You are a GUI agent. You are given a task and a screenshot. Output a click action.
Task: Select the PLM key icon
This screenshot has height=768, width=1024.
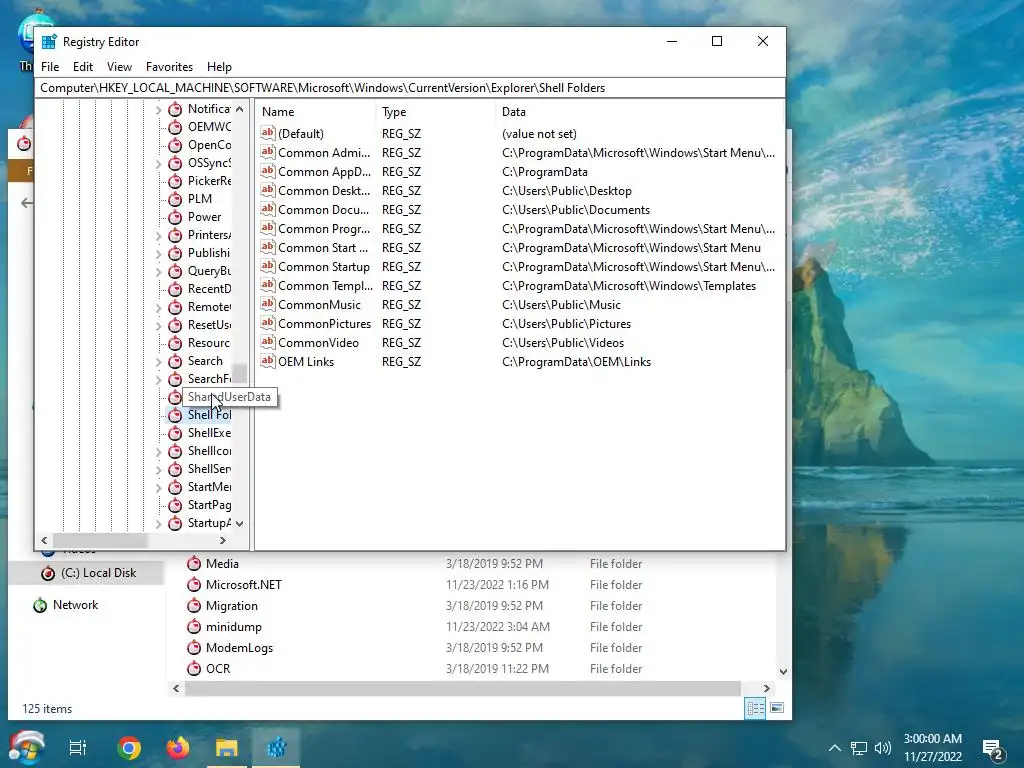point(175,199)
